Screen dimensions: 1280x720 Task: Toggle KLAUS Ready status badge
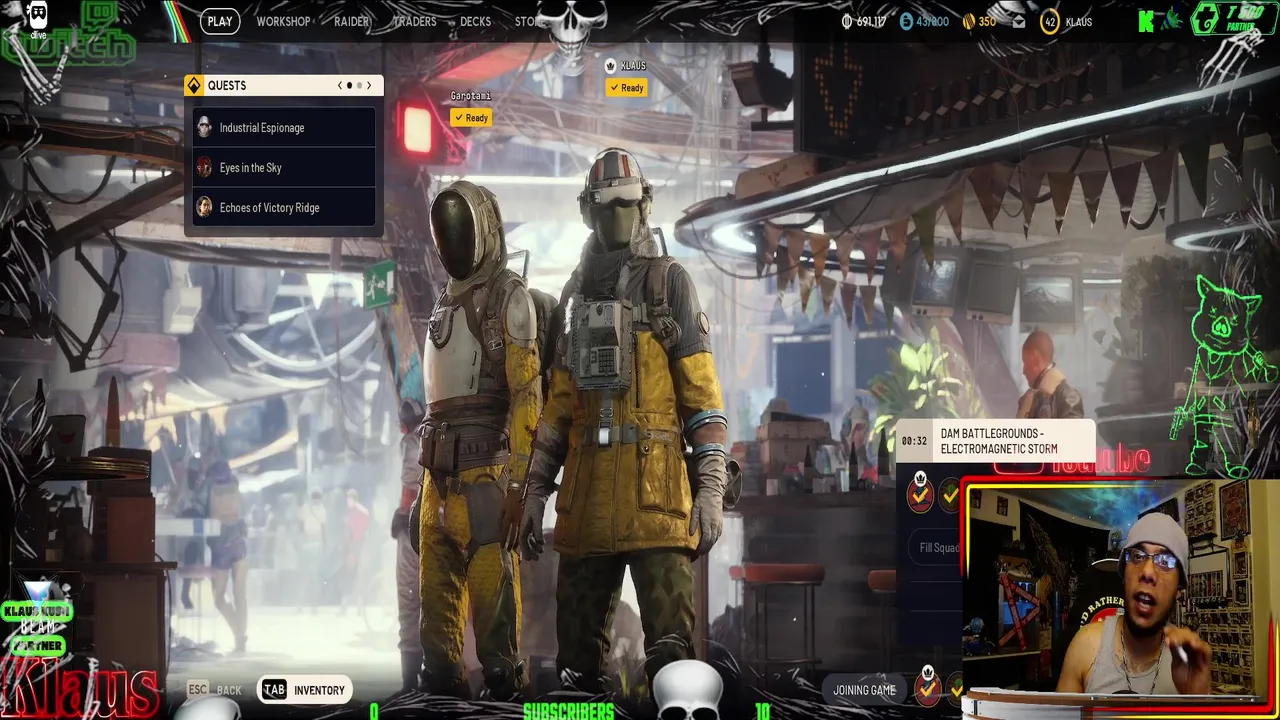click(626, 88)
